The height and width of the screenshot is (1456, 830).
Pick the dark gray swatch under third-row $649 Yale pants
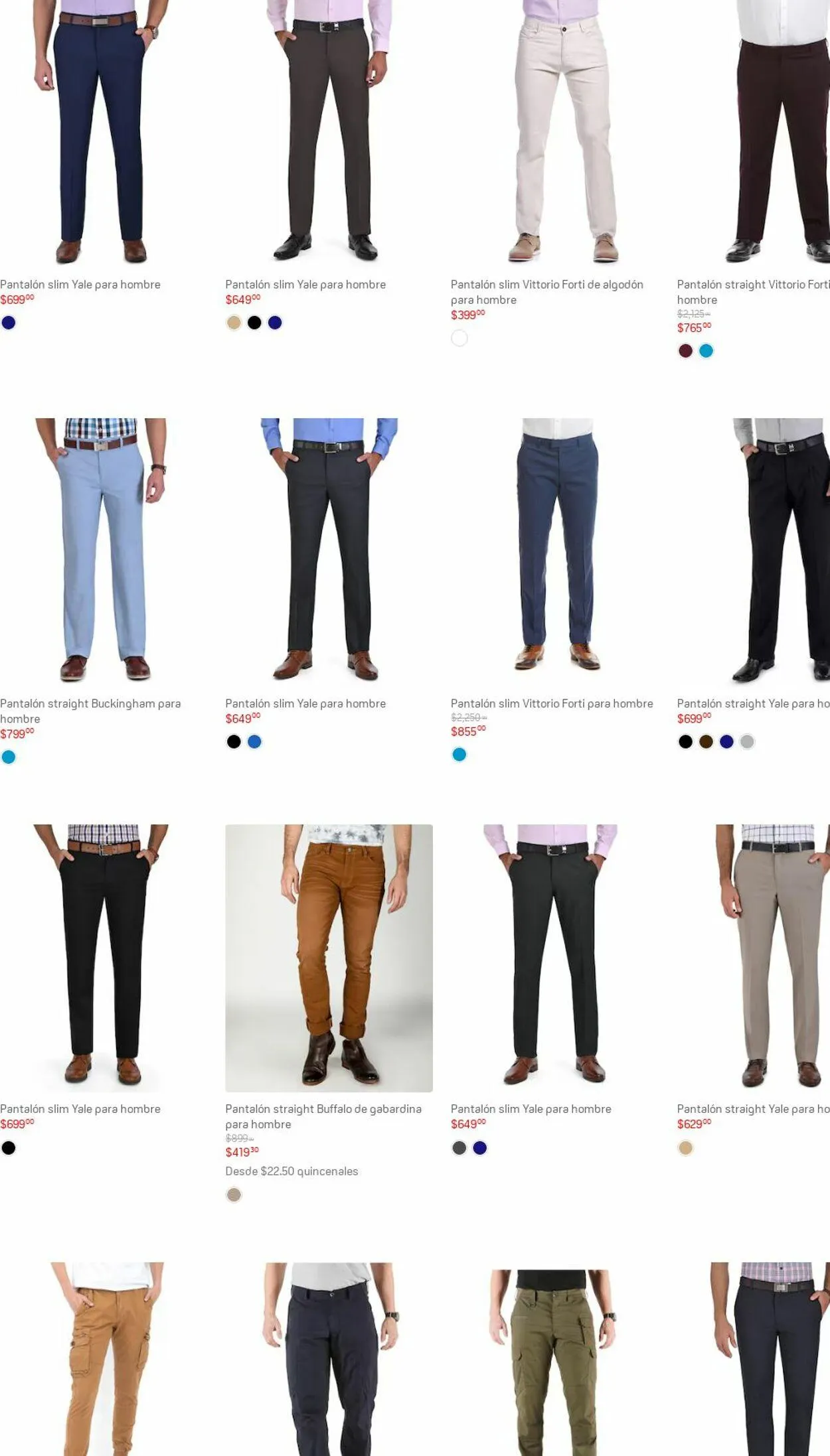pos(459,1147)
